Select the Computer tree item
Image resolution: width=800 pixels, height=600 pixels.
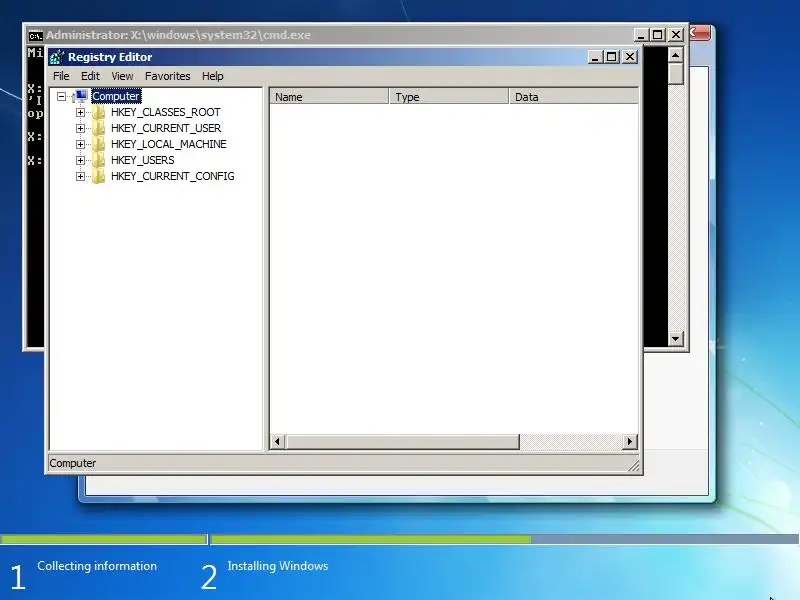click(116, 96)
